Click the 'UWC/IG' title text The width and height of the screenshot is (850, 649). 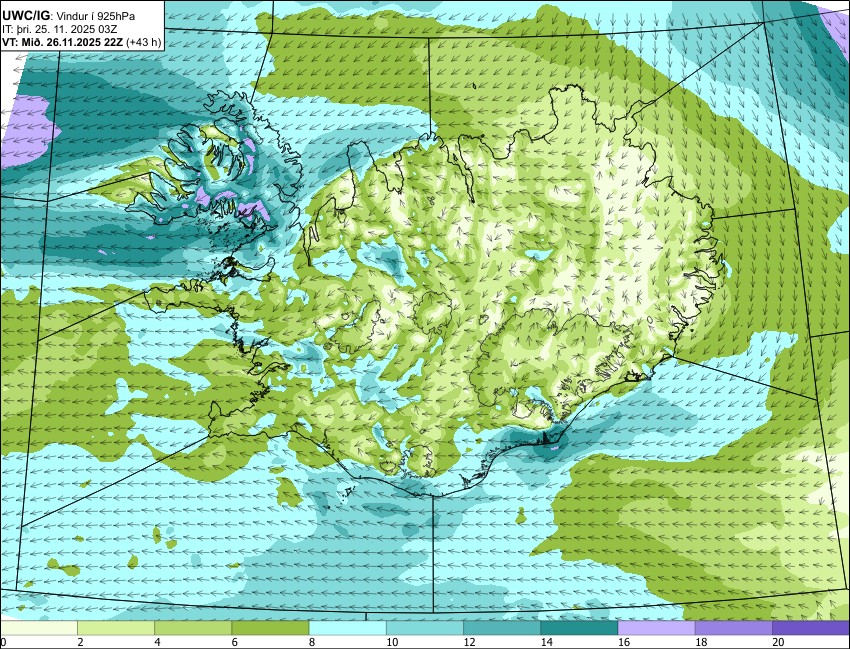tap(25, 16)
